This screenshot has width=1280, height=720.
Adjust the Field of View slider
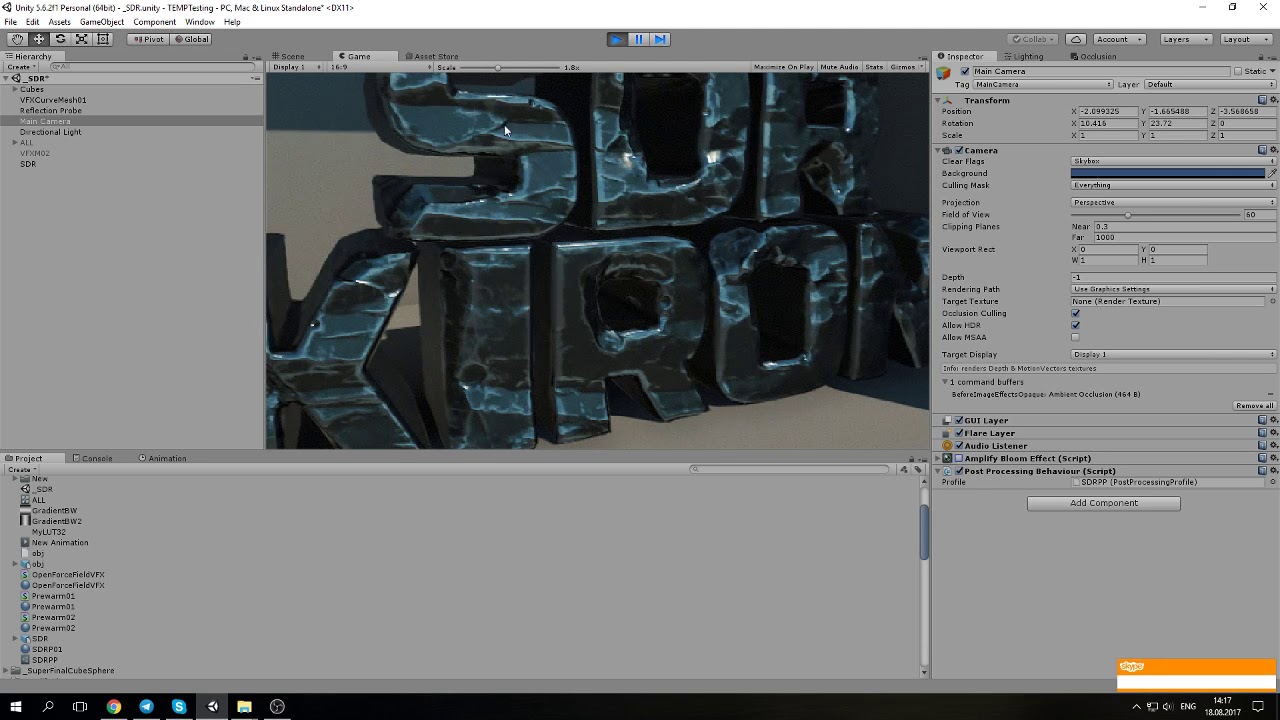(1128, 215)
